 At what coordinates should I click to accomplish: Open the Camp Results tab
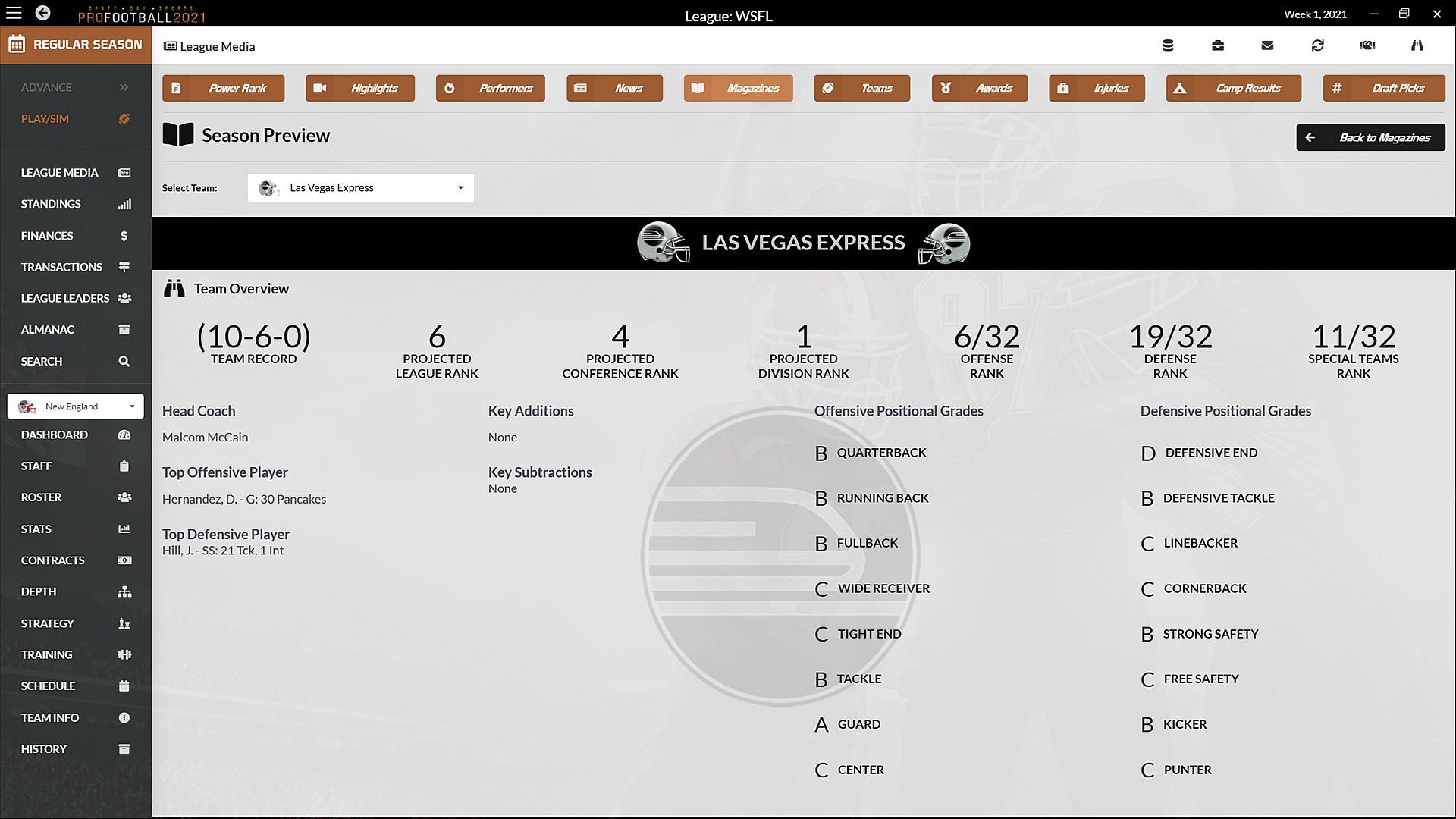point(1233,88)
